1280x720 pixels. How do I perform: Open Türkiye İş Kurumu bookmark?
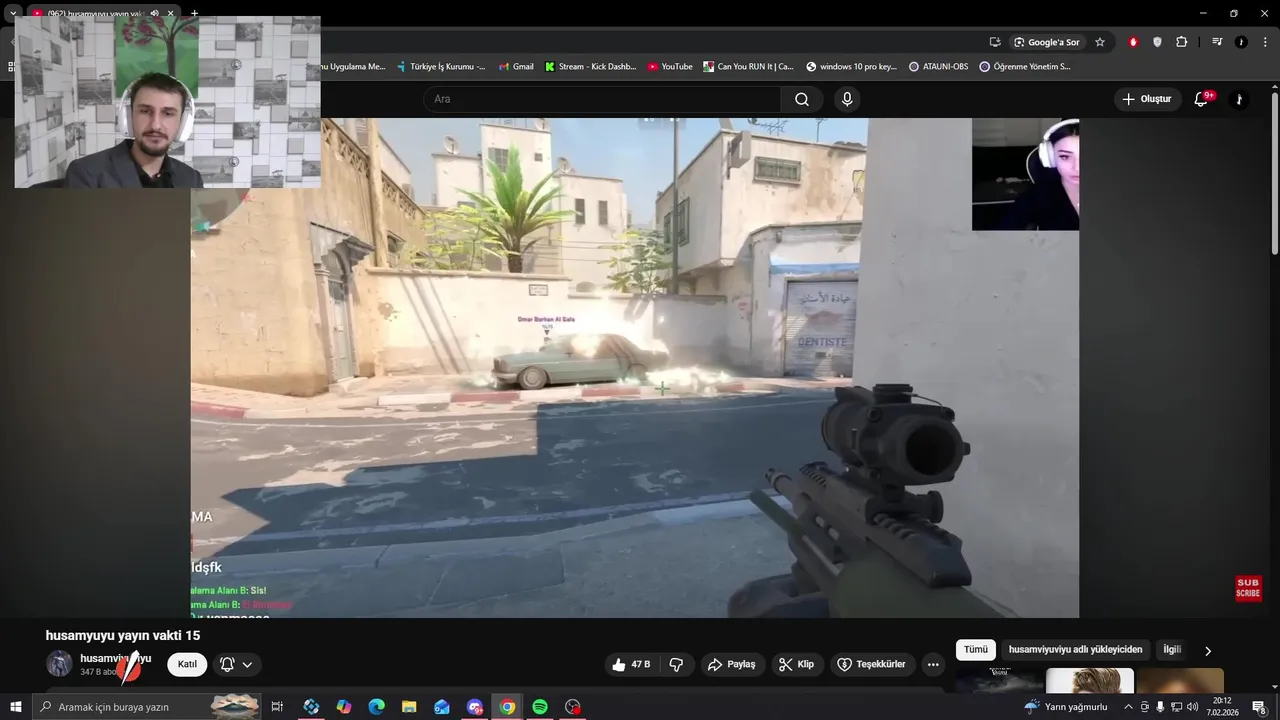point(441,67)
